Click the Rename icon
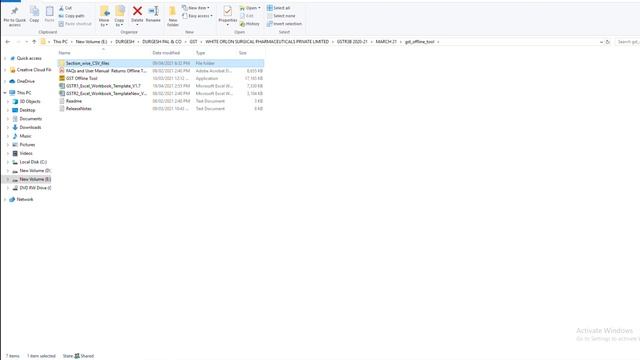Screen dimensions: 640x360 point(153,11)
